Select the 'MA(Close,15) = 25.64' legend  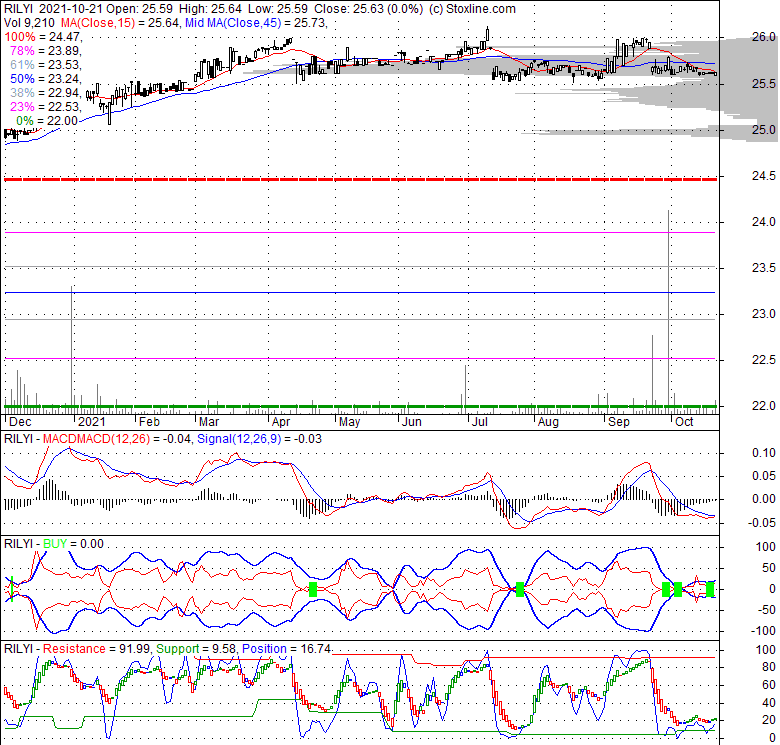[x=120, y=23]
